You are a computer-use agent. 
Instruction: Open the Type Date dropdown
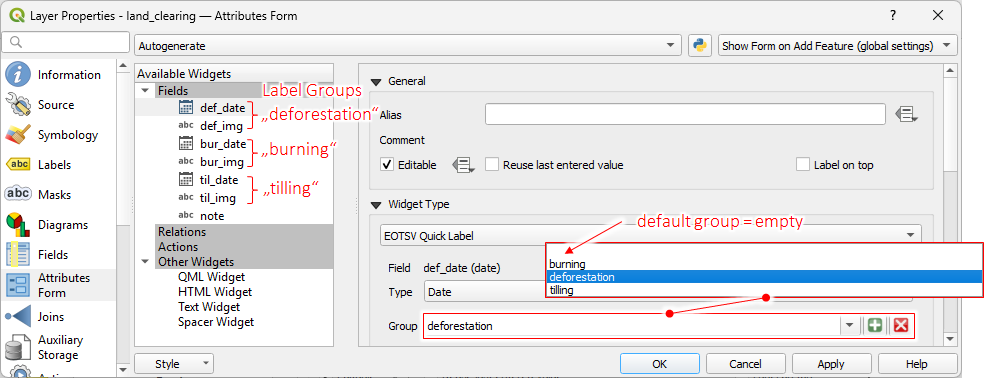(x=485, y=292)
